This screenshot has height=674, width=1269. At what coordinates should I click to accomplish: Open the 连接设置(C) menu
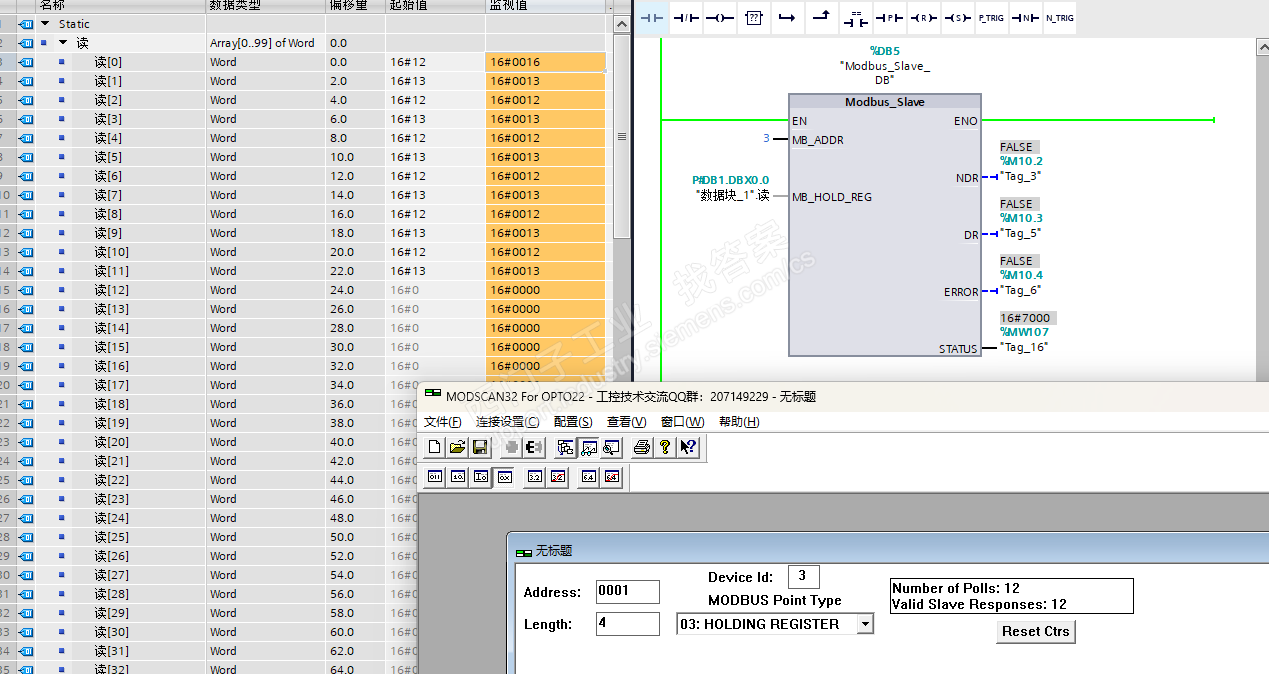point(507,422)
